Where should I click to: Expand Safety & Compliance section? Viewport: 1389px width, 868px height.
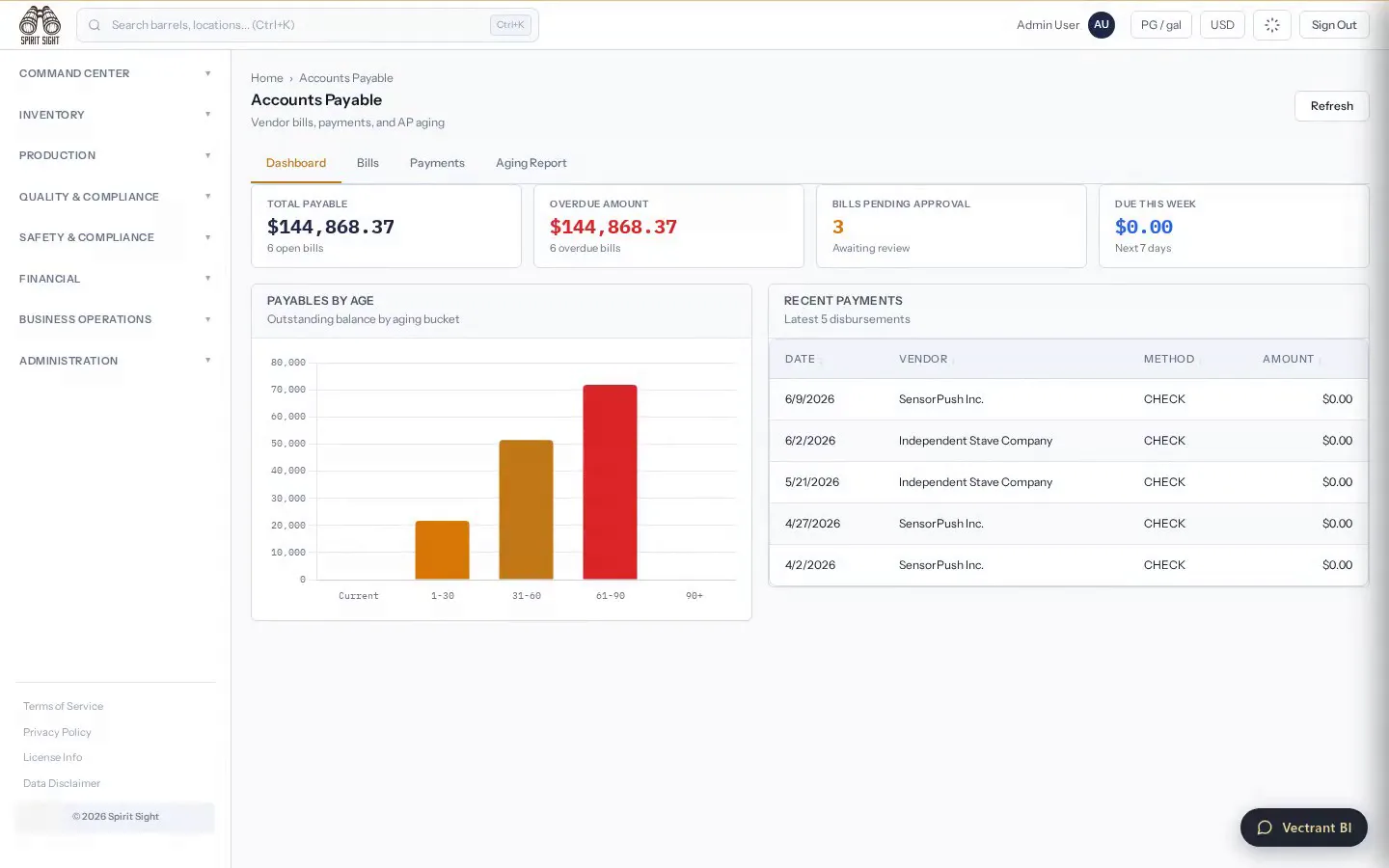pos(115,237)
